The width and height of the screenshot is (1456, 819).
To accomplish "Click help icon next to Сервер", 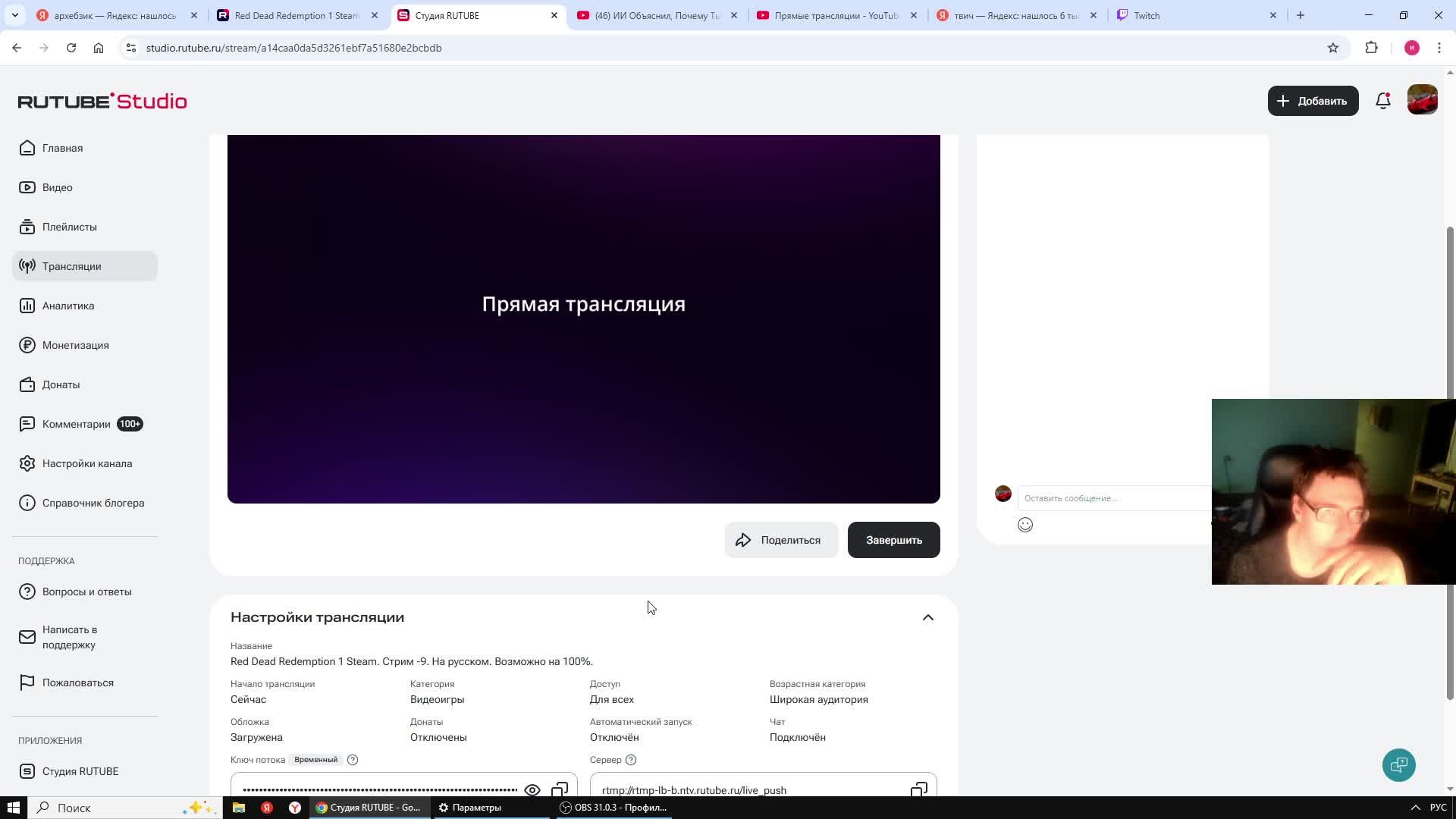I will pyautogui.click(x=631, y=760).
